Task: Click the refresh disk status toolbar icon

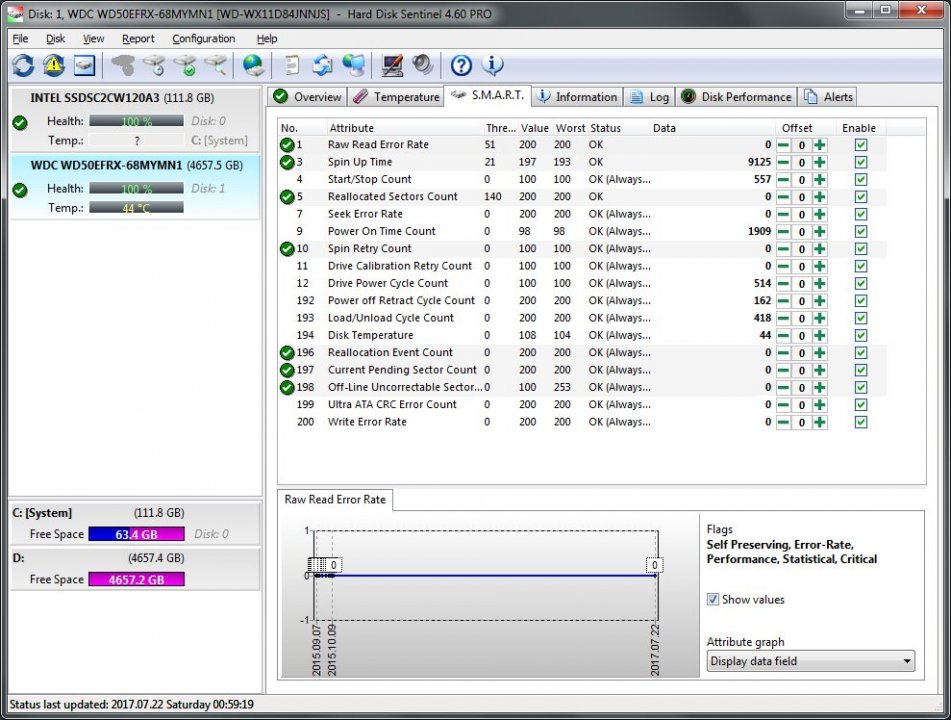Action: point(23,65)
